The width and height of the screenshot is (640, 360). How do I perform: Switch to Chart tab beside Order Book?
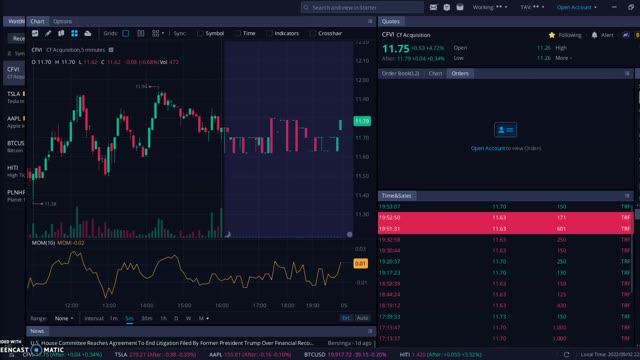[x=435, y=73]
